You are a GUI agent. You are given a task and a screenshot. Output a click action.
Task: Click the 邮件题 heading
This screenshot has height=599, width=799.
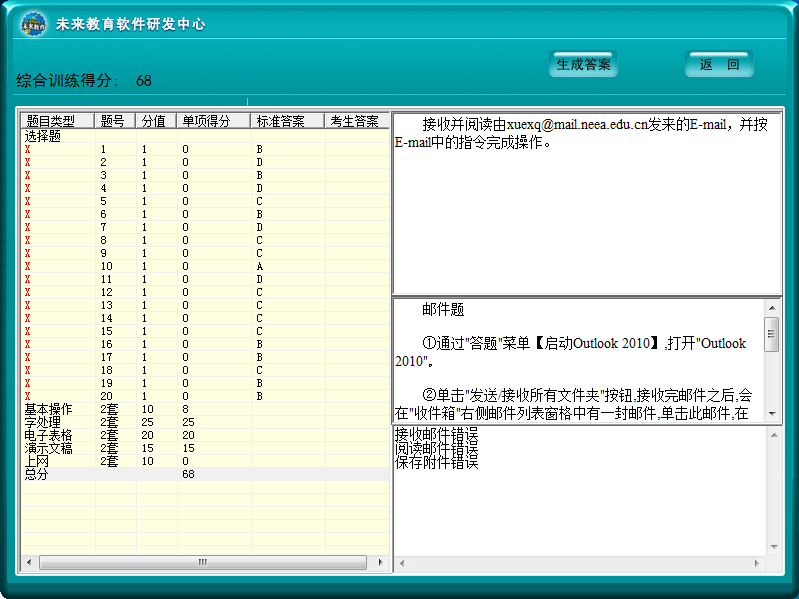coord(443,310)
